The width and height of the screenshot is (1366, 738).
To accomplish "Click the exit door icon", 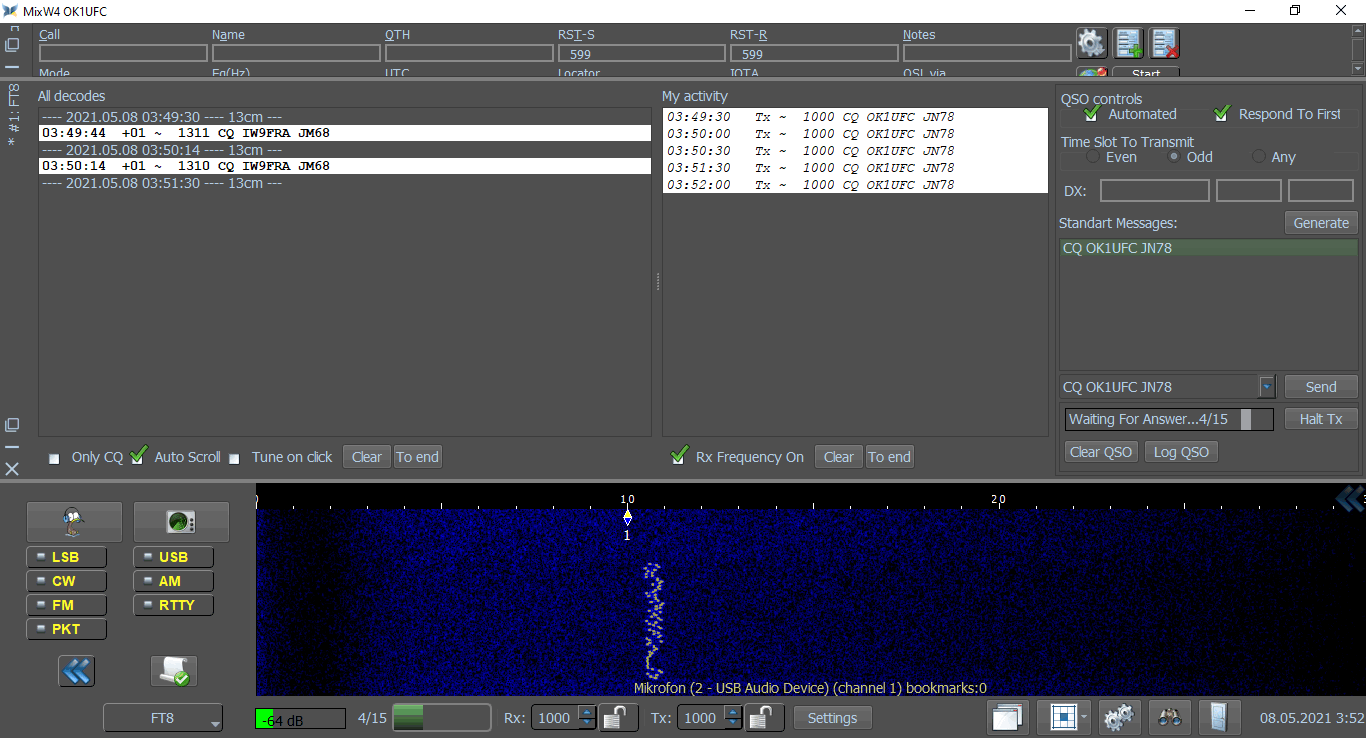I will [1218, 717].
